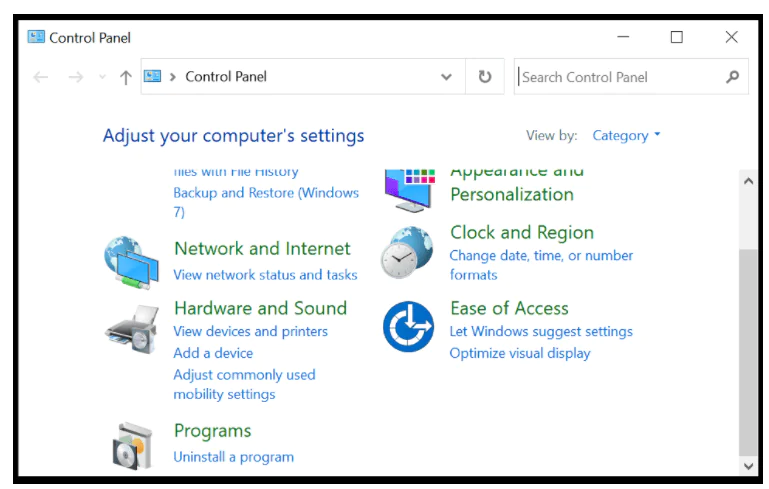This screenshot has height=489, width=769.
Task: Expand the address bar history dropdown
Action: [x=446, y=77]
